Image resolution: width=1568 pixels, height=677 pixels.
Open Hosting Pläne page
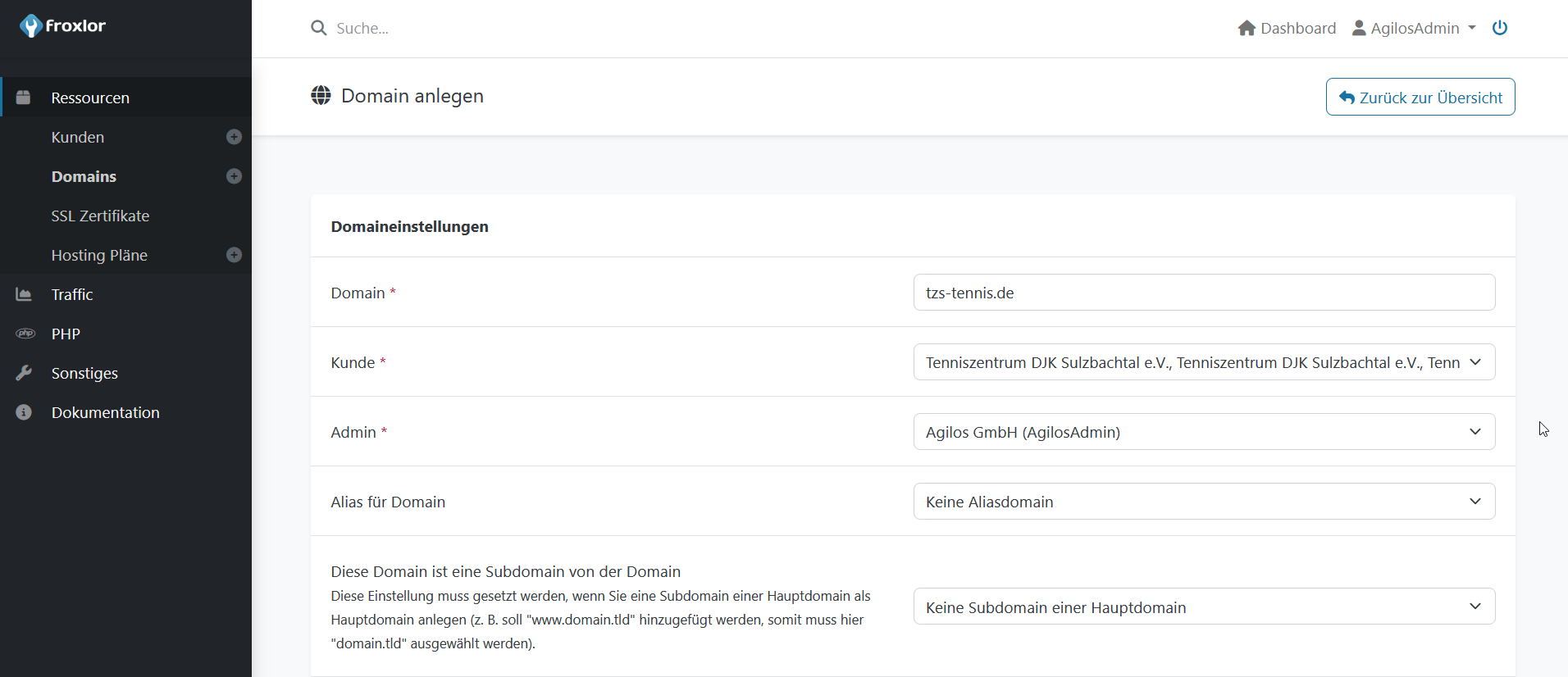pos(99,255)
